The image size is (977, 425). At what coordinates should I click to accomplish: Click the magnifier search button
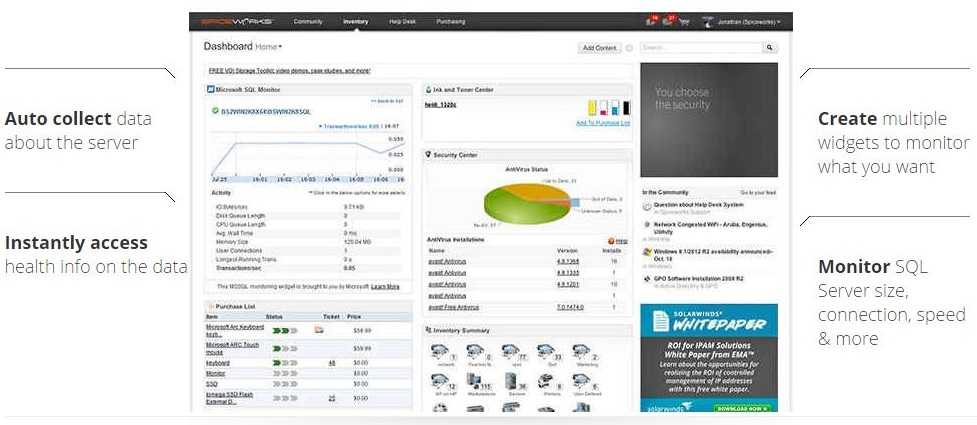770,47
